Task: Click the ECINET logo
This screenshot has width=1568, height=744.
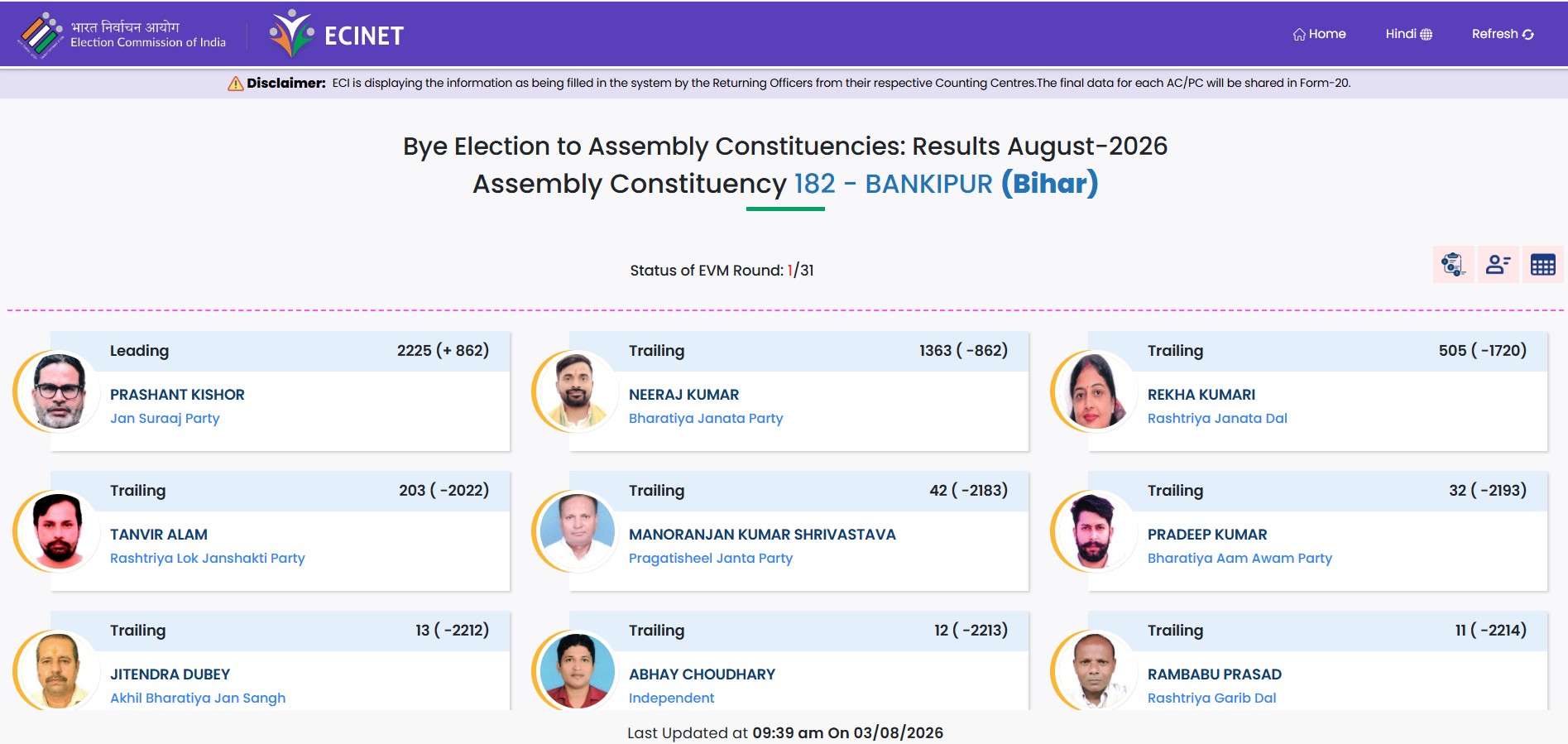Action: 337,35
